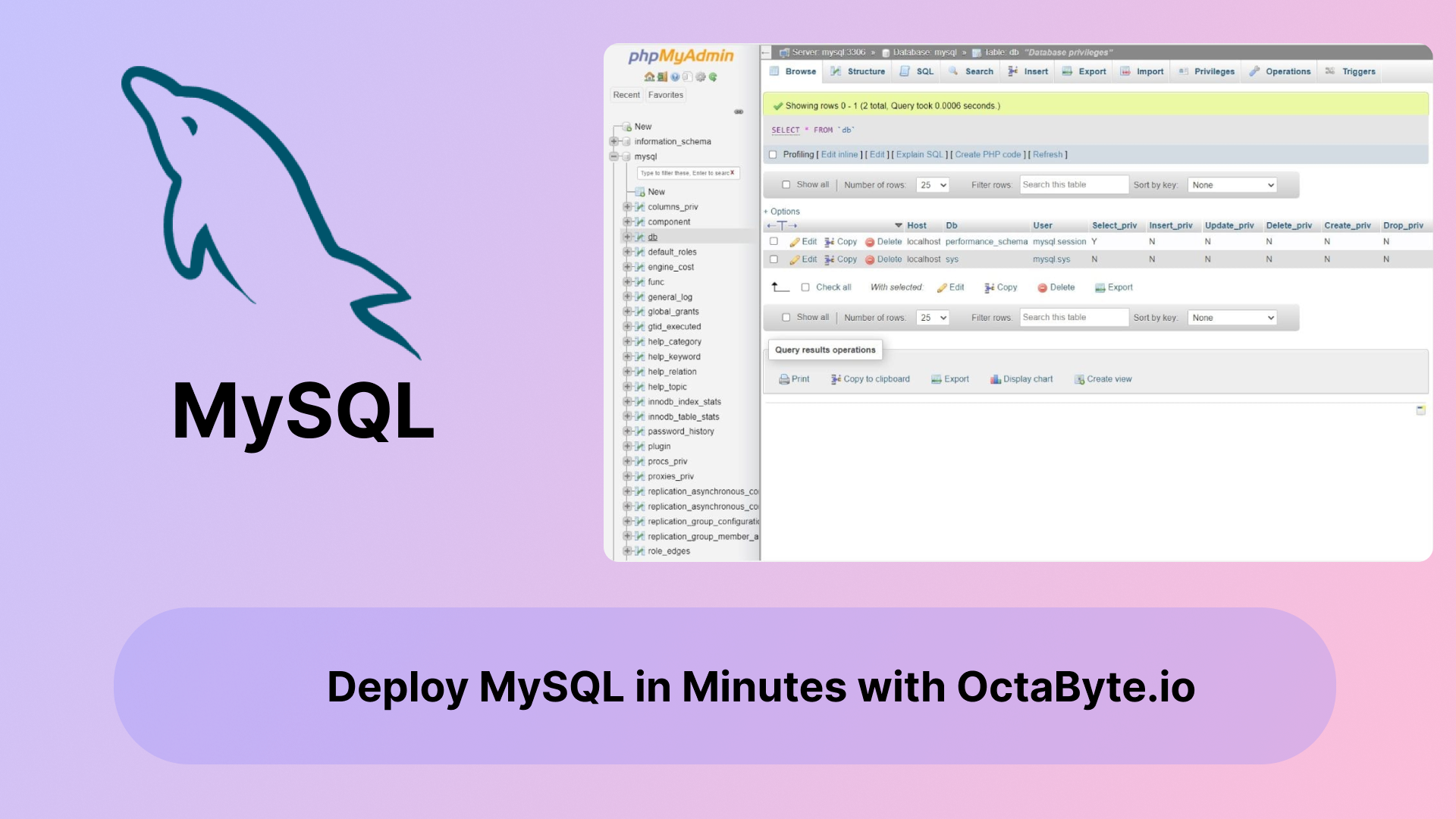The width and height of the screenshot is (1456, 819).
Task: Click the phpMyAdmin home icon
Action: click(649, 77)
